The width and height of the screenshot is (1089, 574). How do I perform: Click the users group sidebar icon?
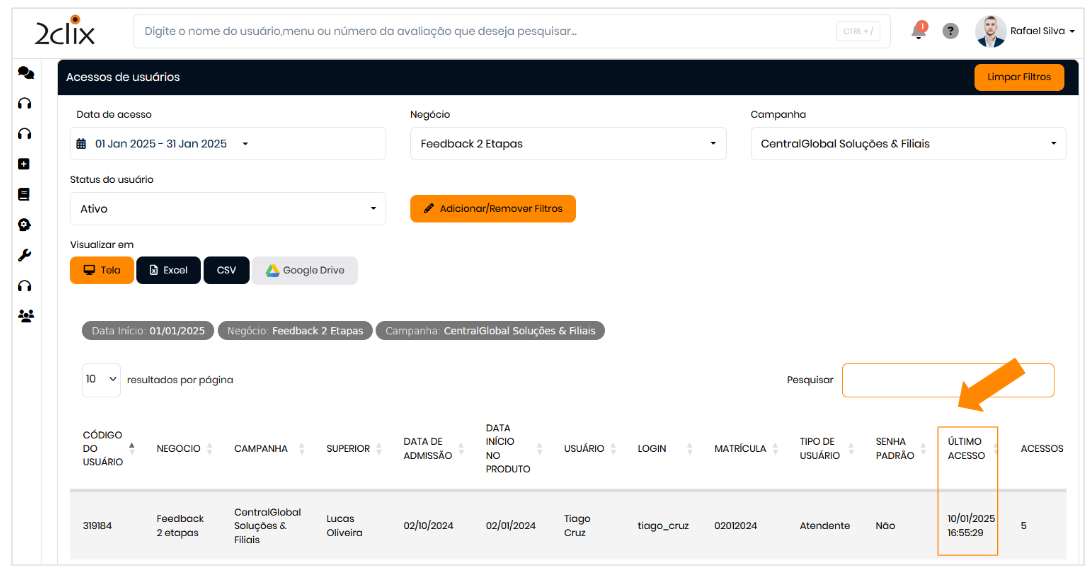click(x=25, y=316)
